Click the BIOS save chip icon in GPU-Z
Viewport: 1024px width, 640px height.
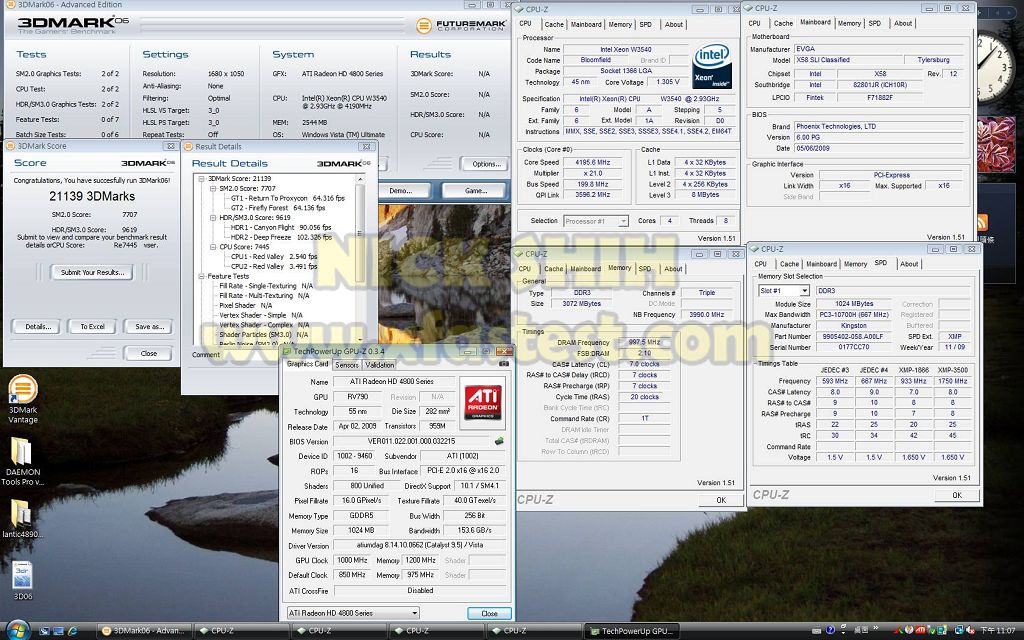click(499, 440)
